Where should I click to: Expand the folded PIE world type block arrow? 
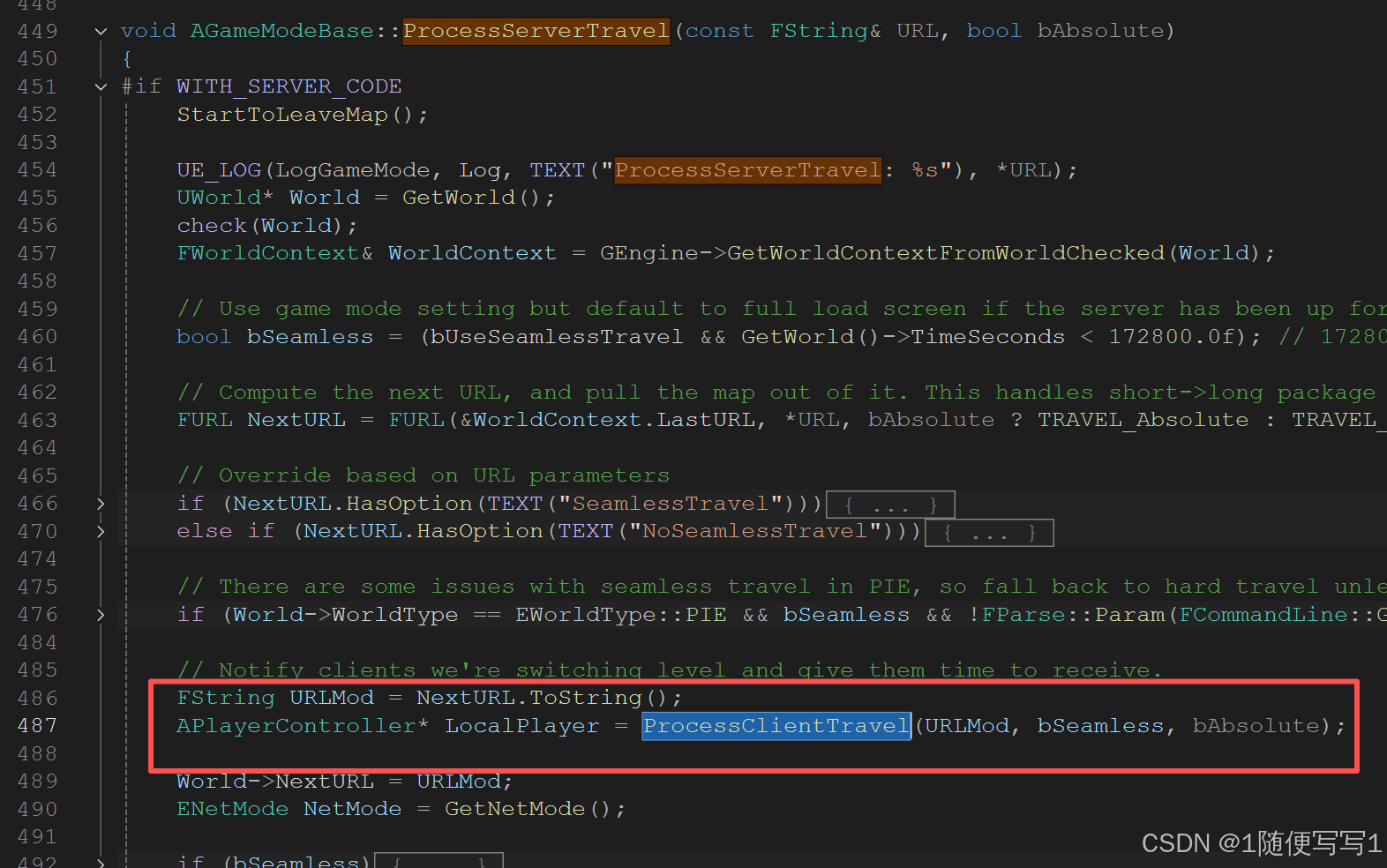click(101, 615)
